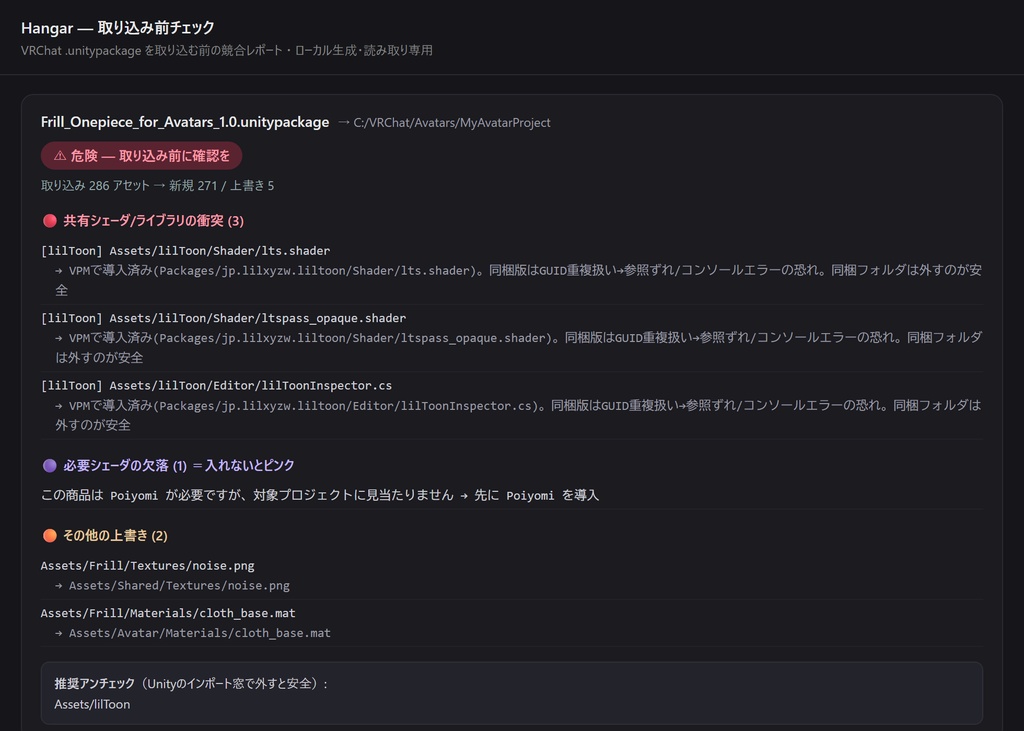The width and height of the screenshot is (1024, 731).
Task: Click the red dot beside 共有シェーダ/ライブラリの衝突
Action: 50,221
